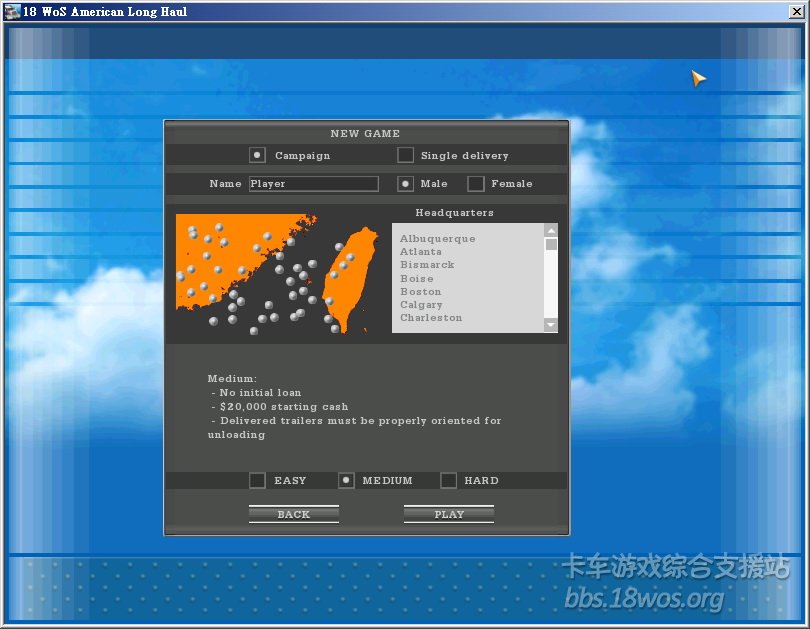Screen dimensions: 810x629
Task: Pick Albuquerque as headquarters
Action: (x=438, y=239)
